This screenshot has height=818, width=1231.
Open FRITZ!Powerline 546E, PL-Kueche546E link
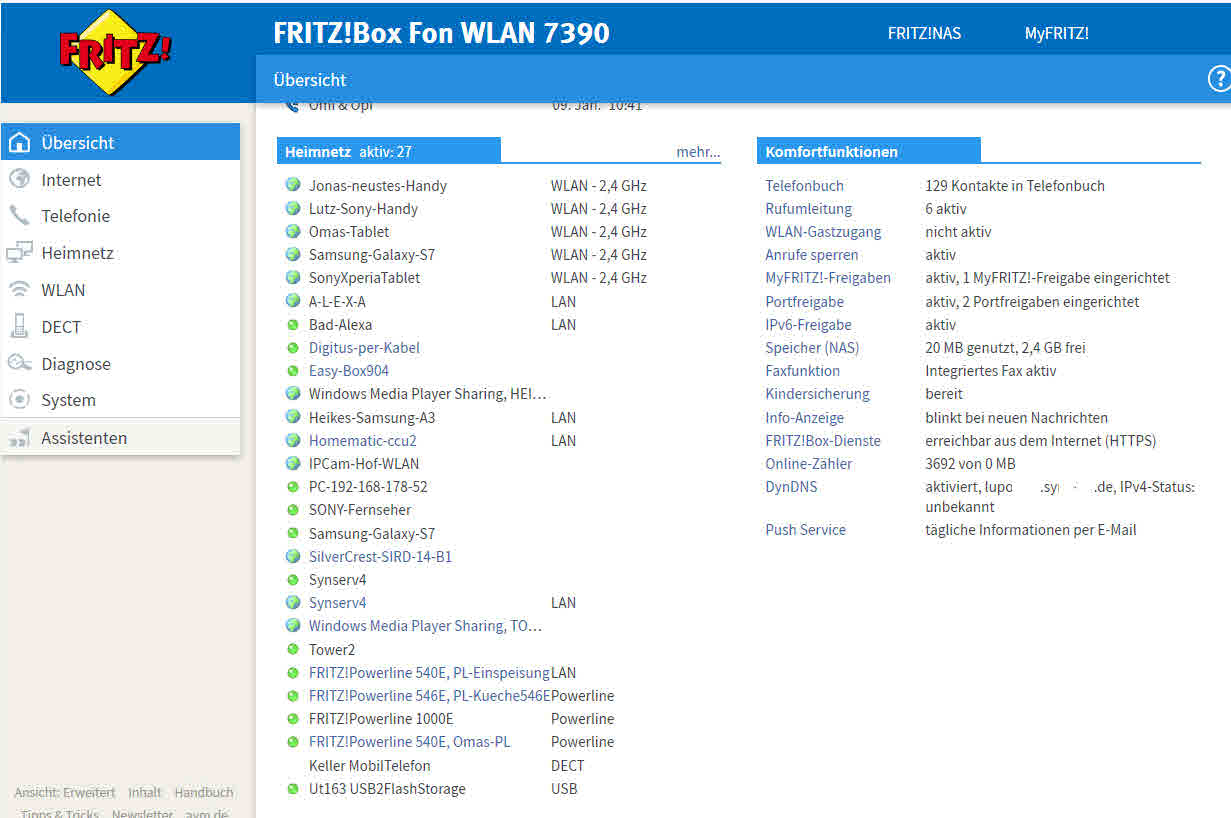pos(429,696)
